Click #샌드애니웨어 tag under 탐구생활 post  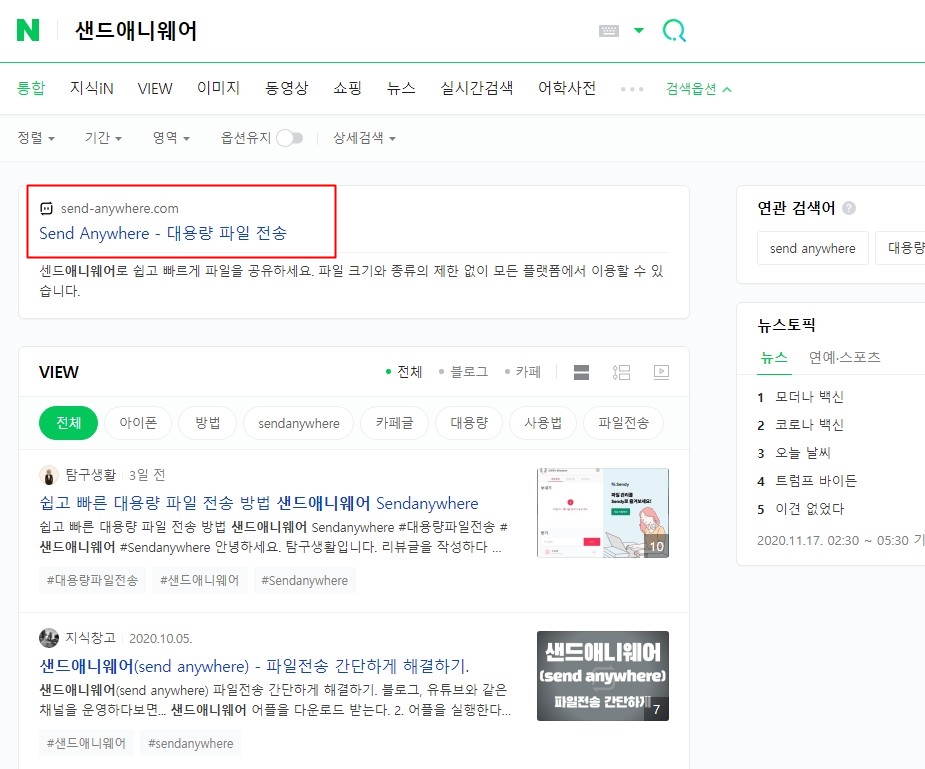pos(199,580)
